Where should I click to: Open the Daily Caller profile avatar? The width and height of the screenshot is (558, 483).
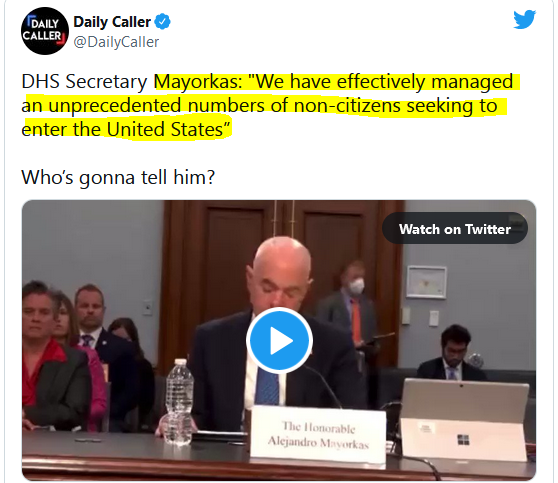pyautogui.click(x=44, y=31)
